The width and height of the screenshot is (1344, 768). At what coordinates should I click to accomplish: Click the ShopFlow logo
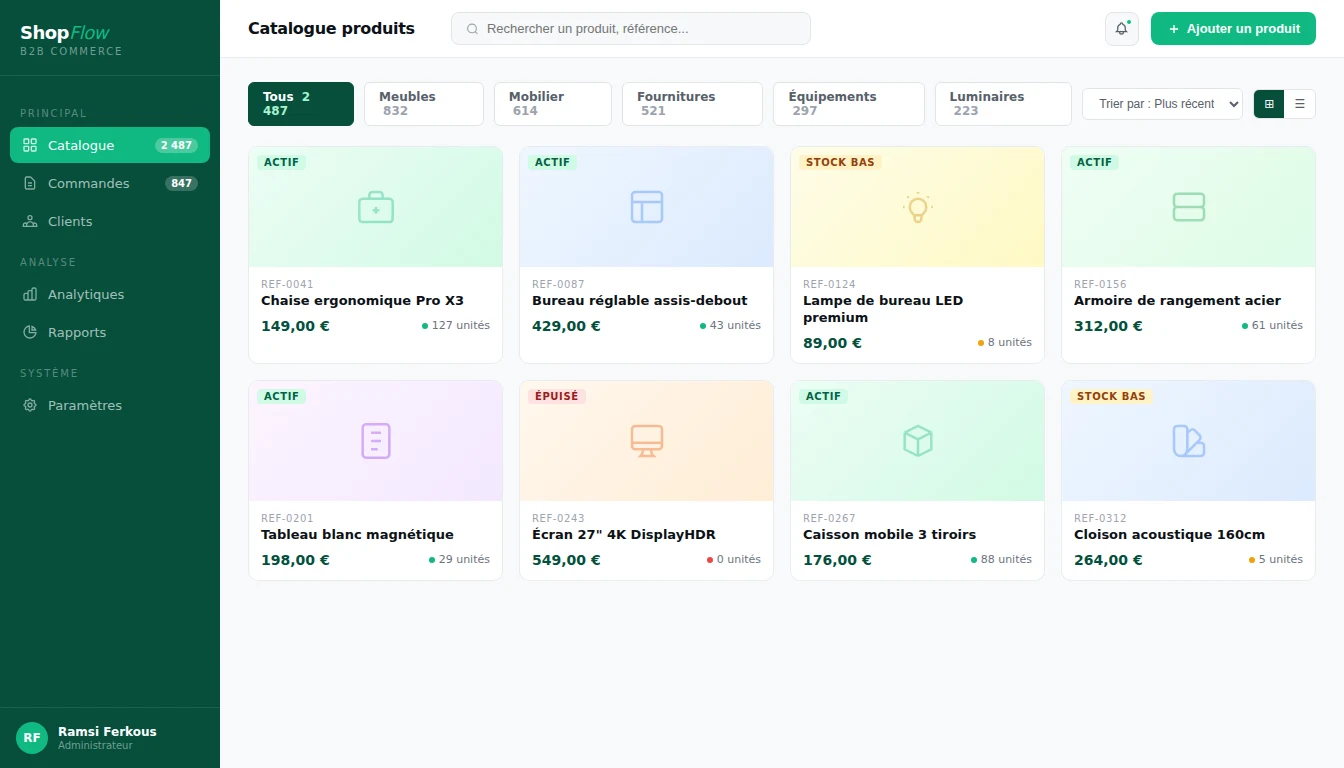[65, 33]
